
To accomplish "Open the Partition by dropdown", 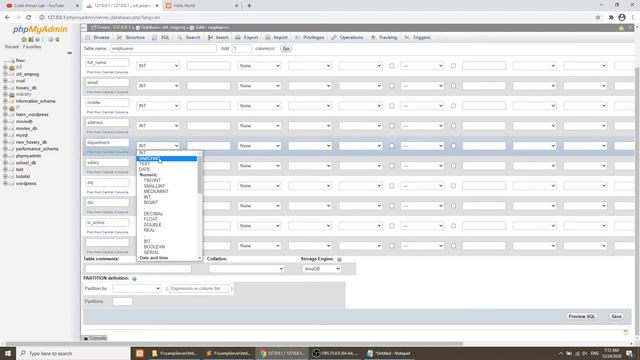I will (136, 289).
